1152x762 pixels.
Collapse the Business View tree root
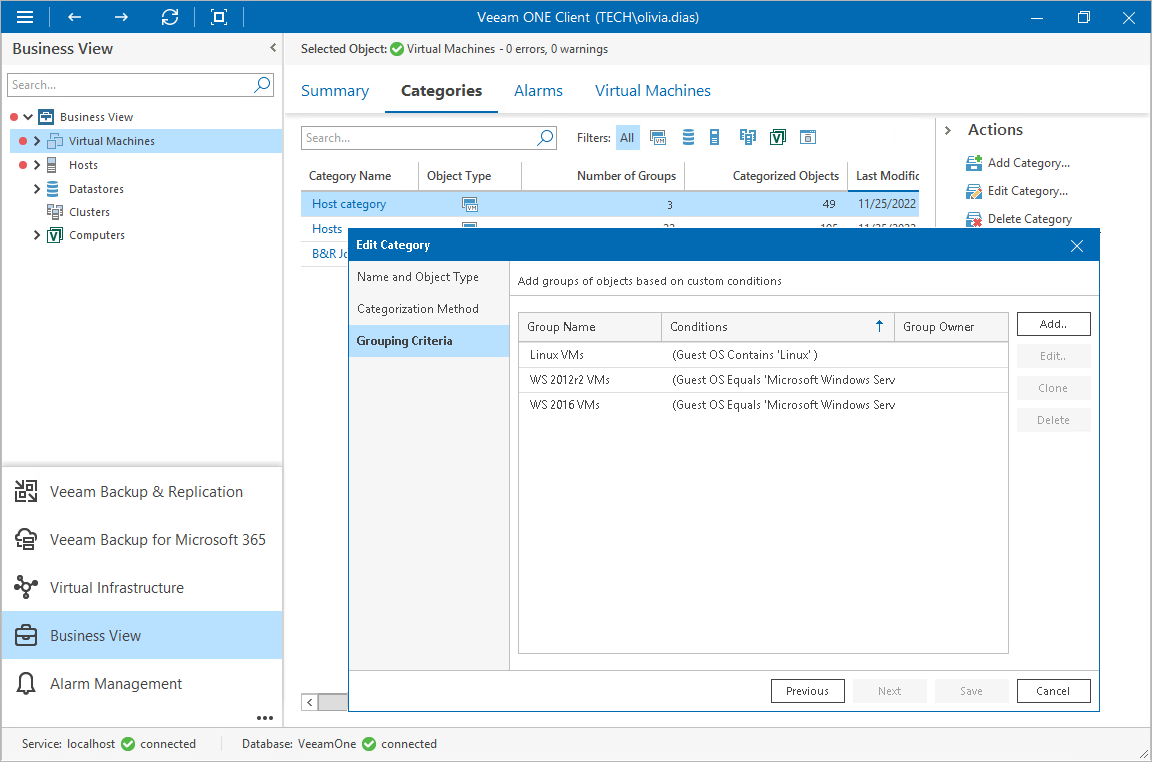(x=28, y=117)
